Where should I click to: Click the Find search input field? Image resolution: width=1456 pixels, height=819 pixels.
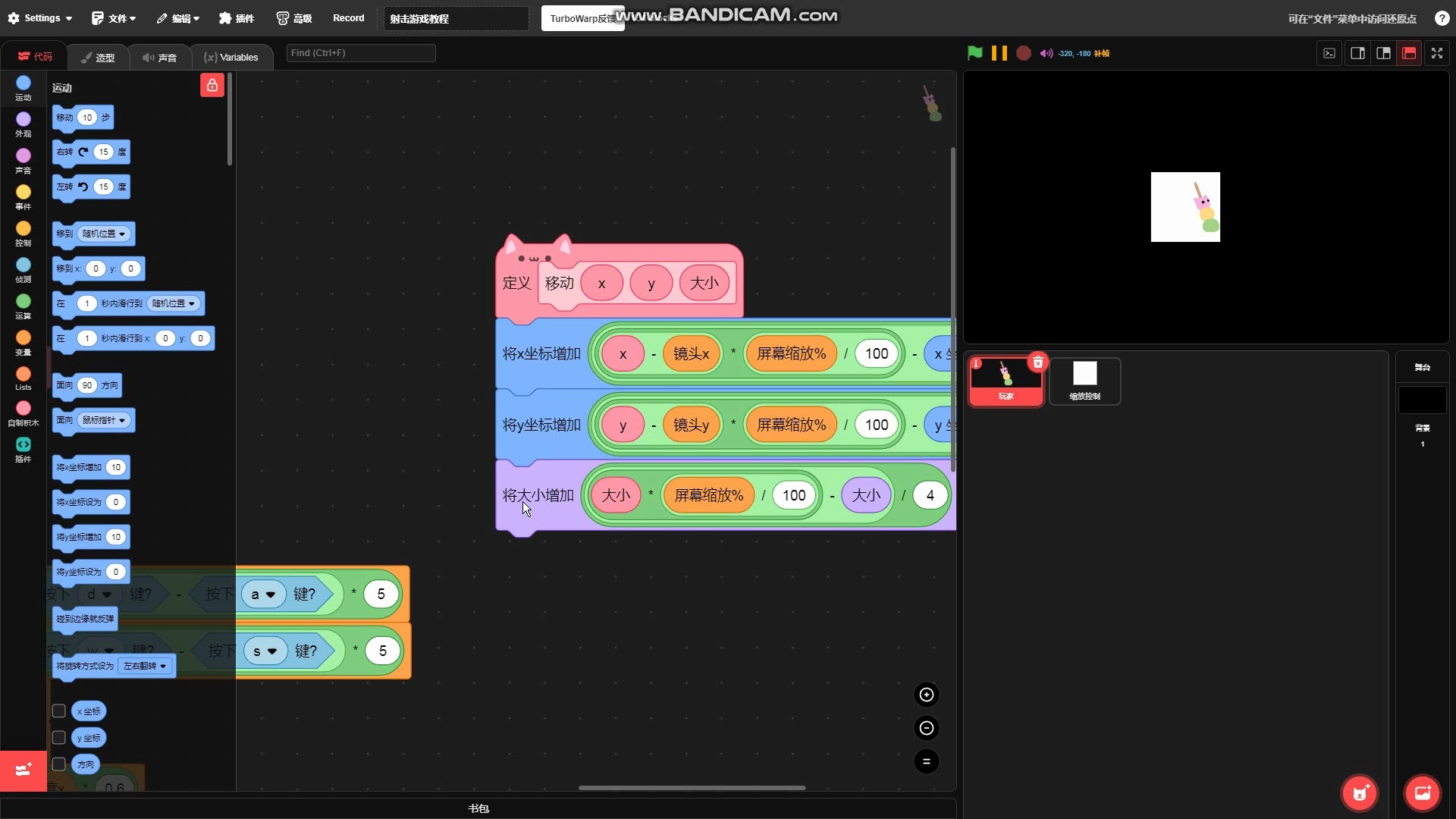pyautogui.click(x=360, y=53)
